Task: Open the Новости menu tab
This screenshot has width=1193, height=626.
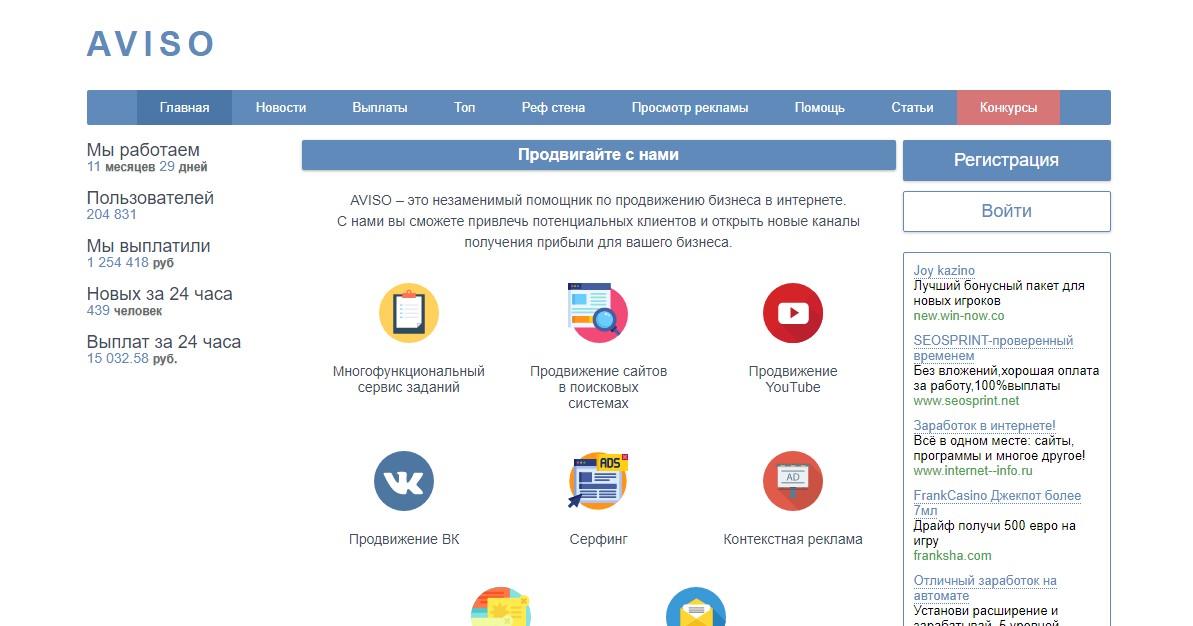Action: (x=281, y=108)
